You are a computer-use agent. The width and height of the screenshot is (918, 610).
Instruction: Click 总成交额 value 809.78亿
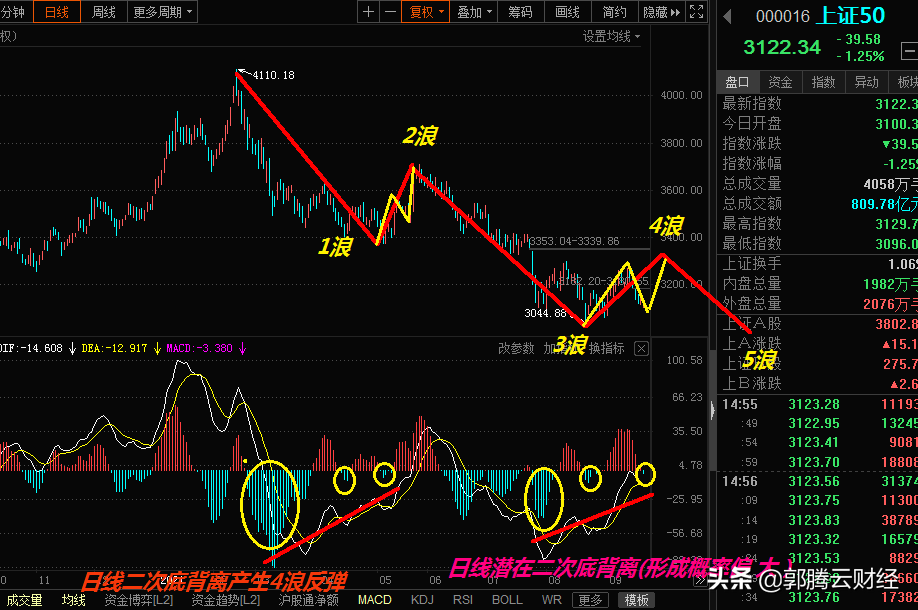(x=884, y=204)
